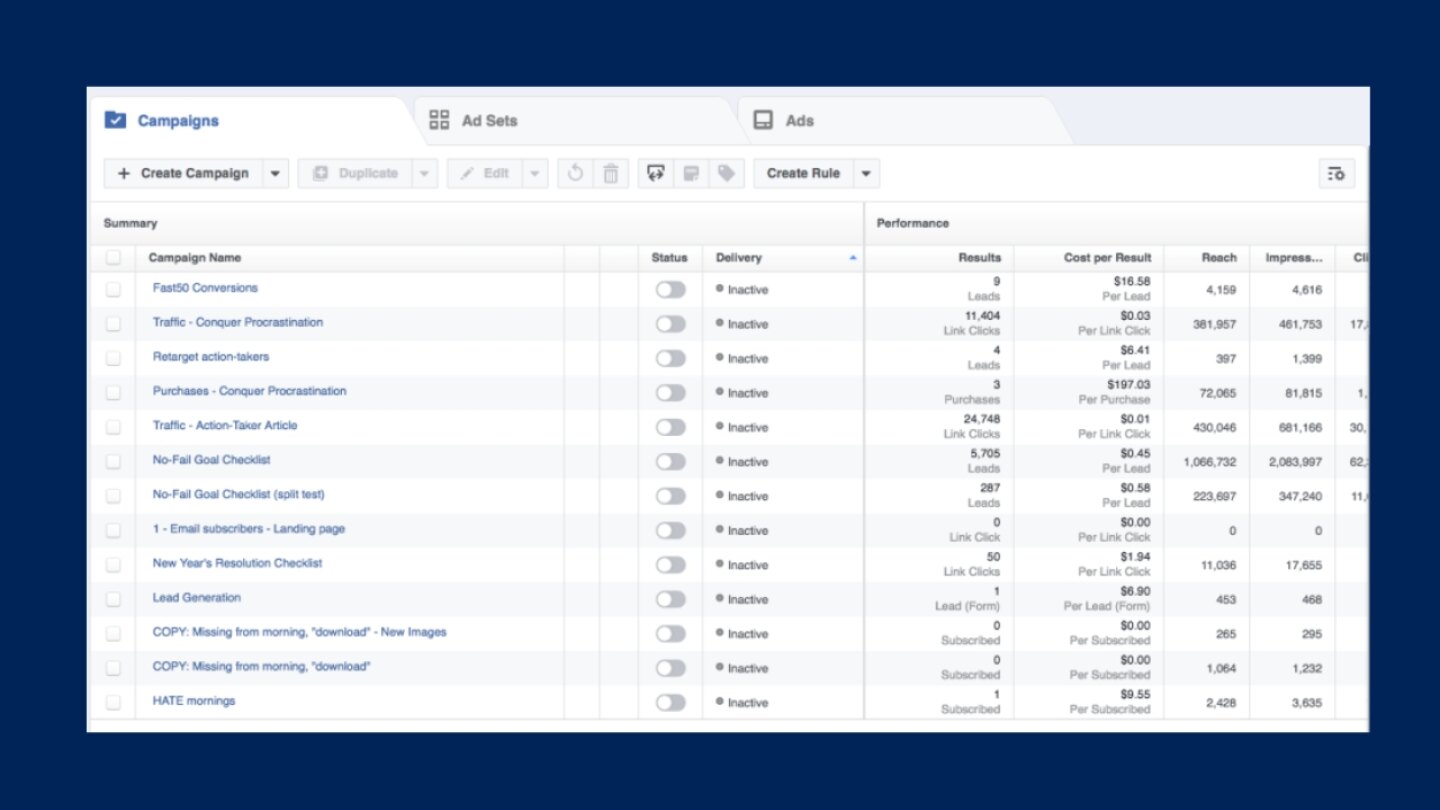This screenshot has width=1440, height=810.
Task: Click the export/share arrows icon in the toolbar
Action: (x=656, y=173)
